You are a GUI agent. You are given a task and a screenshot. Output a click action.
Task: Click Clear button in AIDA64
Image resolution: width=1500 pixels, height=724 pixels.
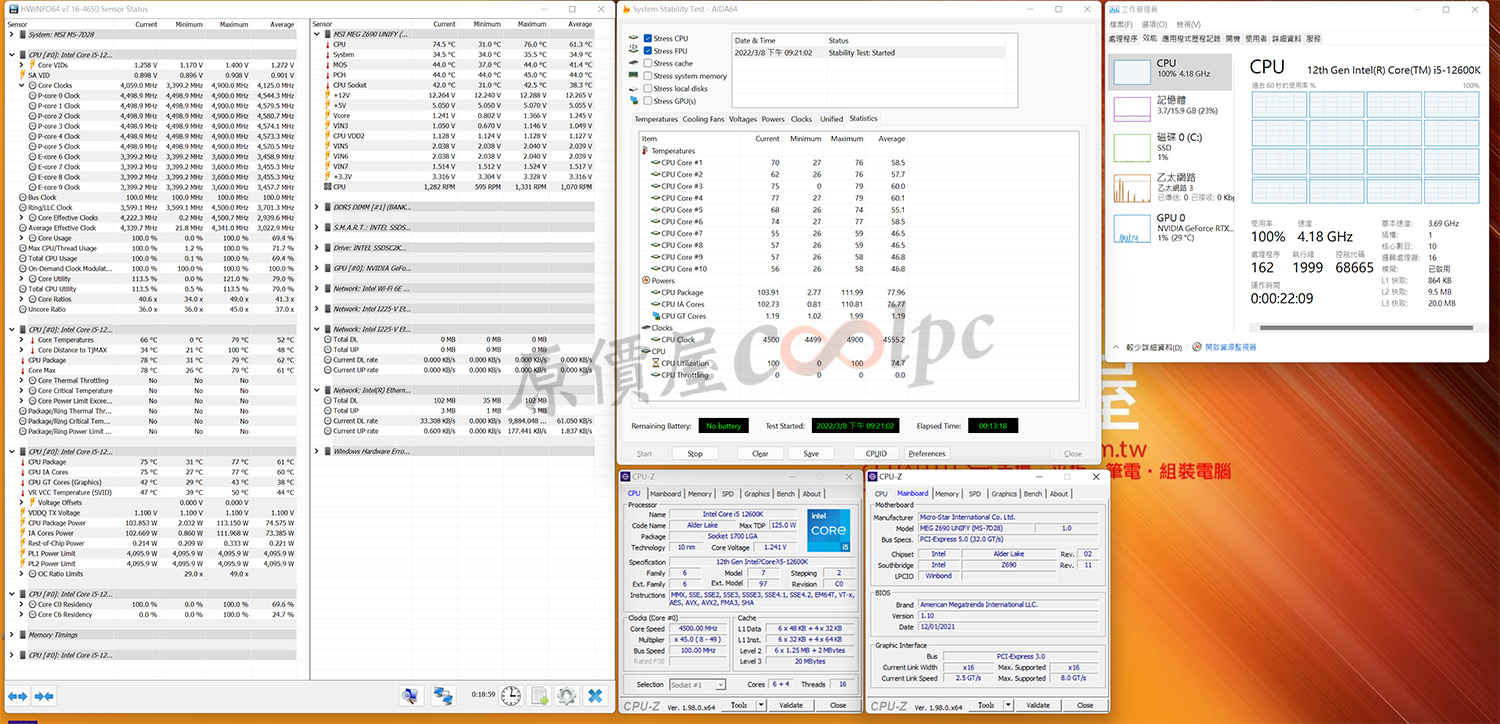760,453
